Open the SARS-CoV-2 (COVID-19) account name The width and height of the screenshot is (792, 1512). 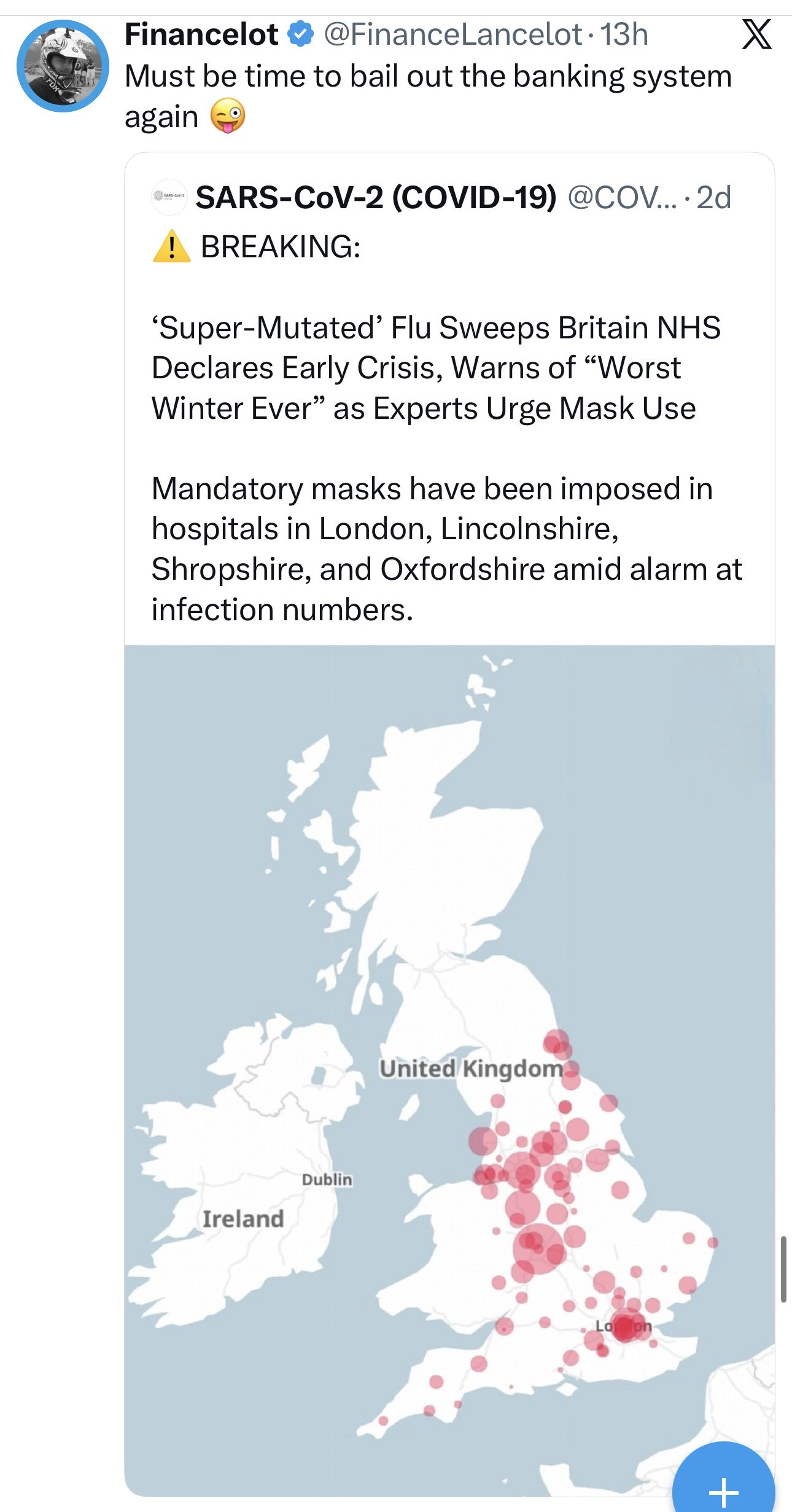pyautogui.click(x=376, y=198)
